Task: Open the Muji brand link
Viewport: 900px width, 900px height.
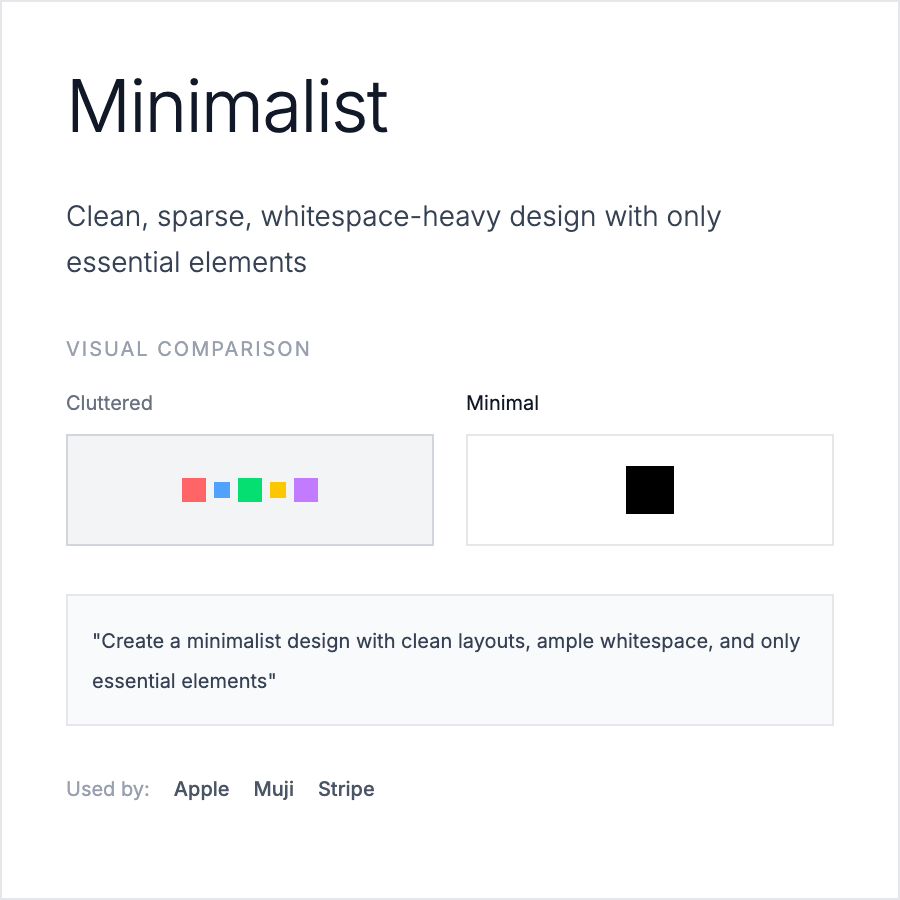Action: pos(274,789)
